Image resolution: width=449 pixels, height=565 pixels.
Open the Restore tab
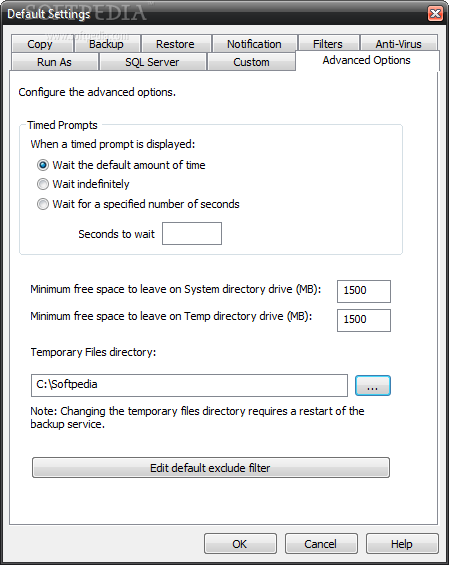(175, 44)
